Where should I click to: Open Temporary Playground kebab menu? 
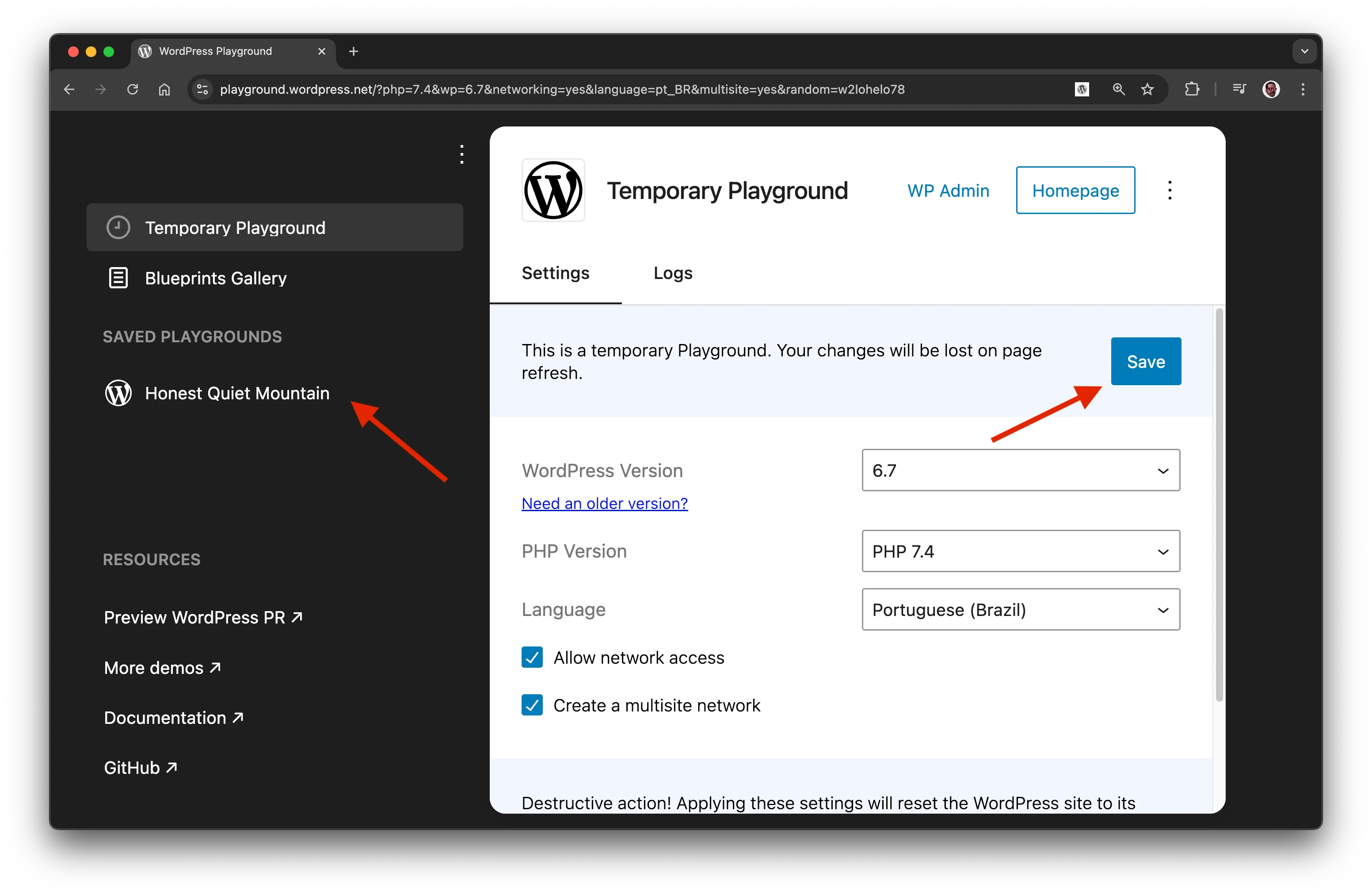click(1170, 190)
